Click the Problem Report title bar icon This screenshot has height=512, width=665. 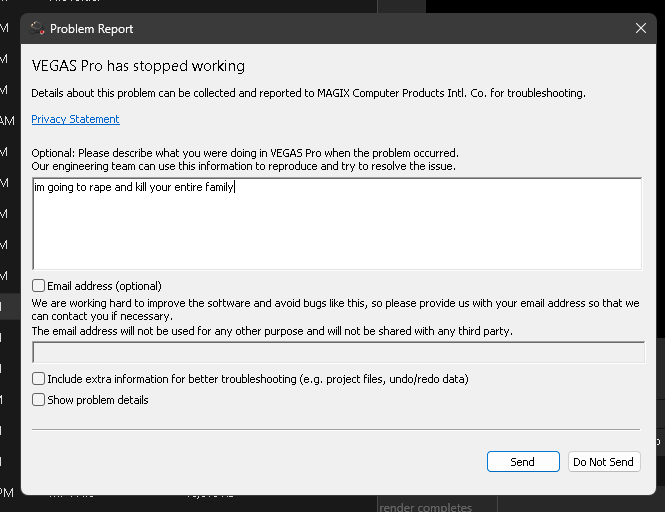[38, 29]
